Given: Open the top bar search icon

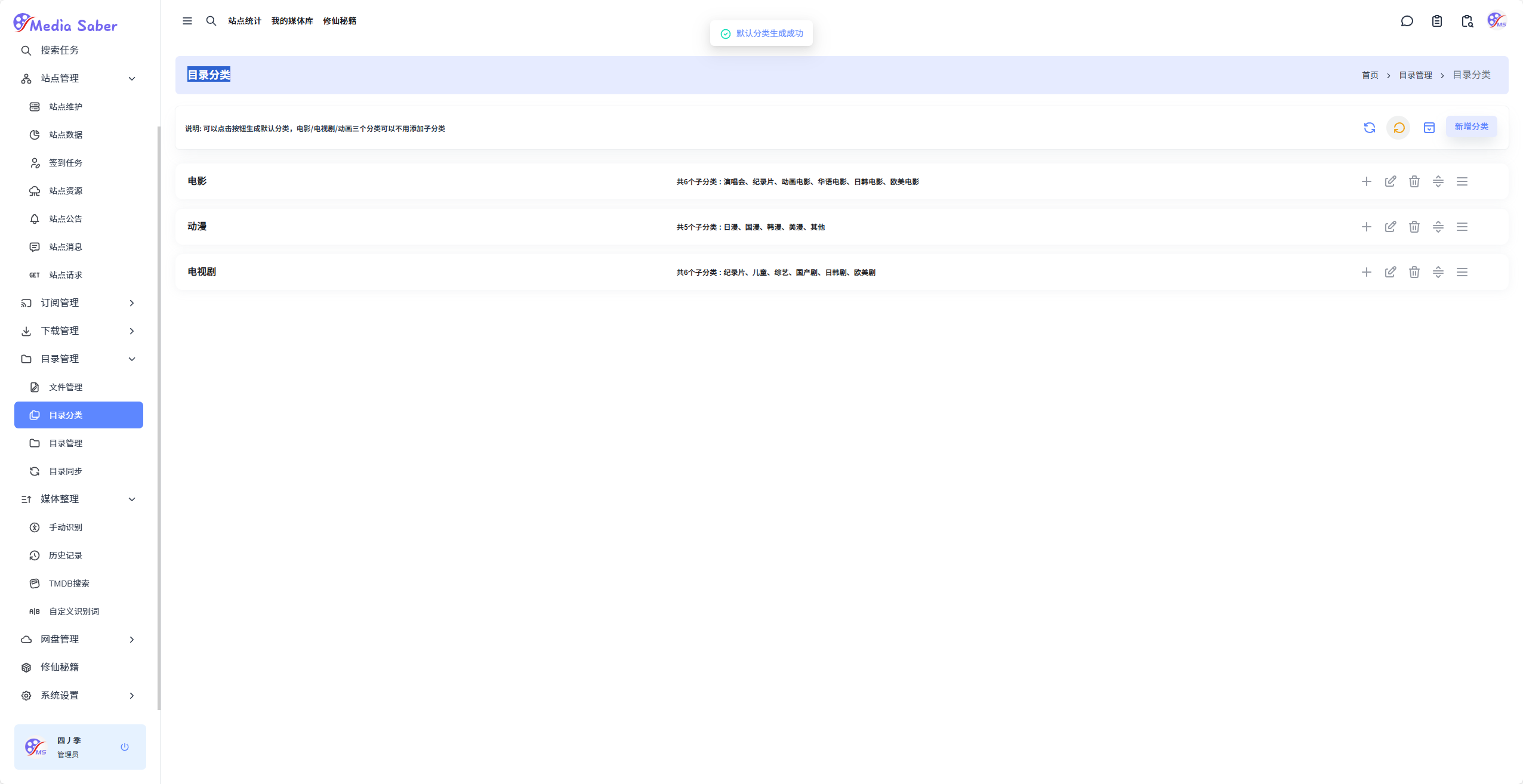Looking at the screenshot, I should point(211,21).
